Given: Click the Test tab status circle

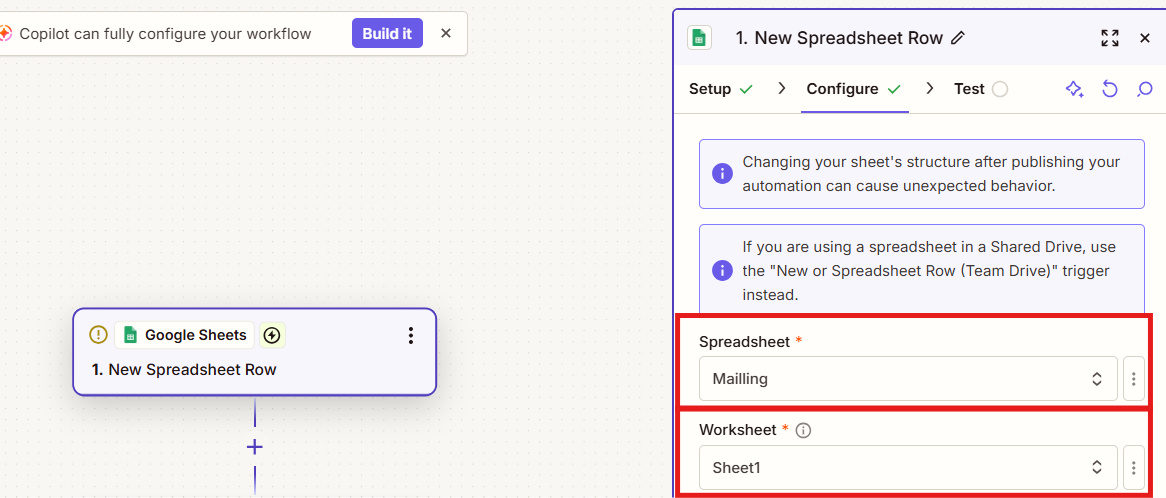Looking at the screenshot, I should point(1000,89).
